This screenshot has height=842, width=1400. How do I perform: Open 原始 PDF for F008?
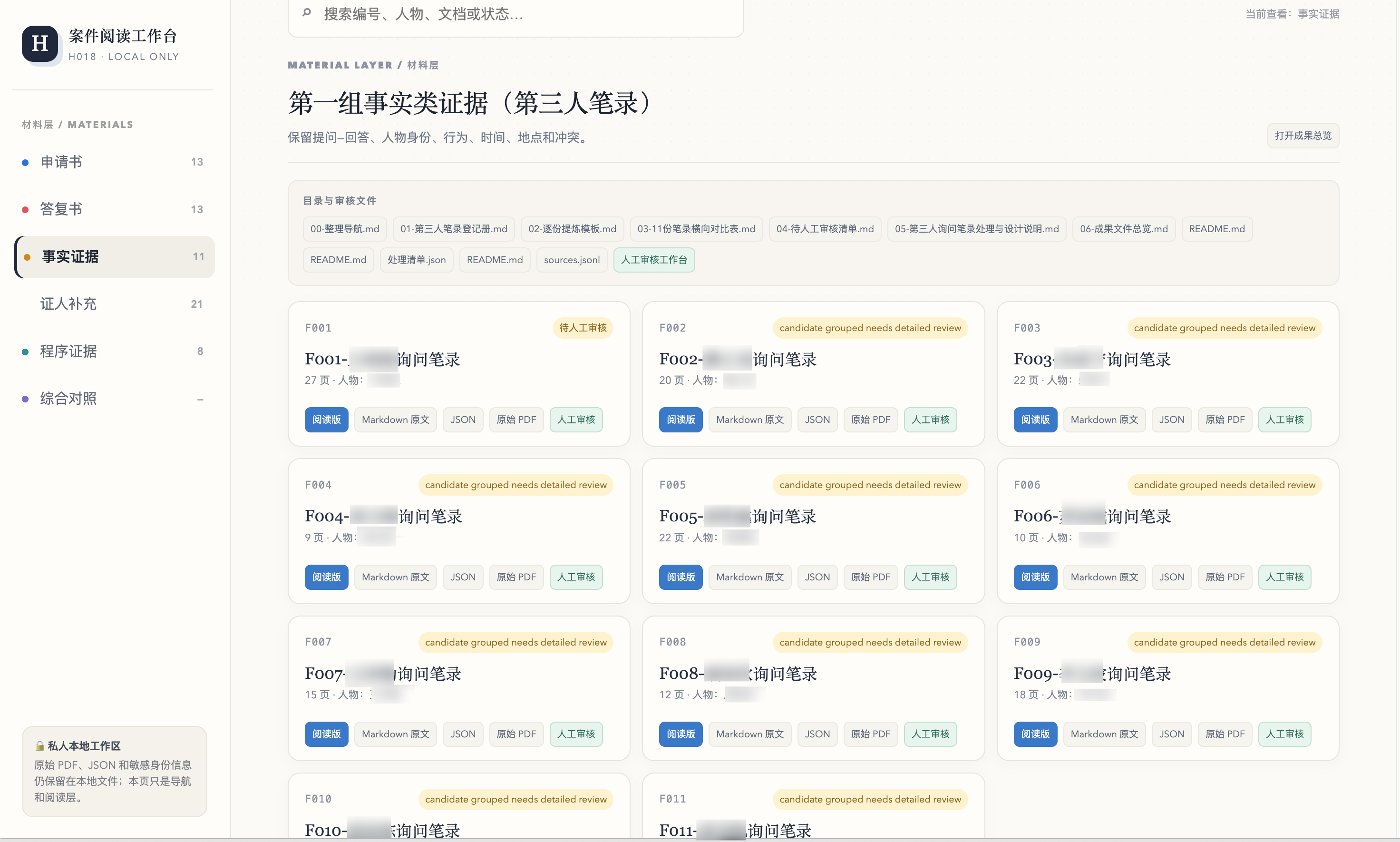click(870, 734)
